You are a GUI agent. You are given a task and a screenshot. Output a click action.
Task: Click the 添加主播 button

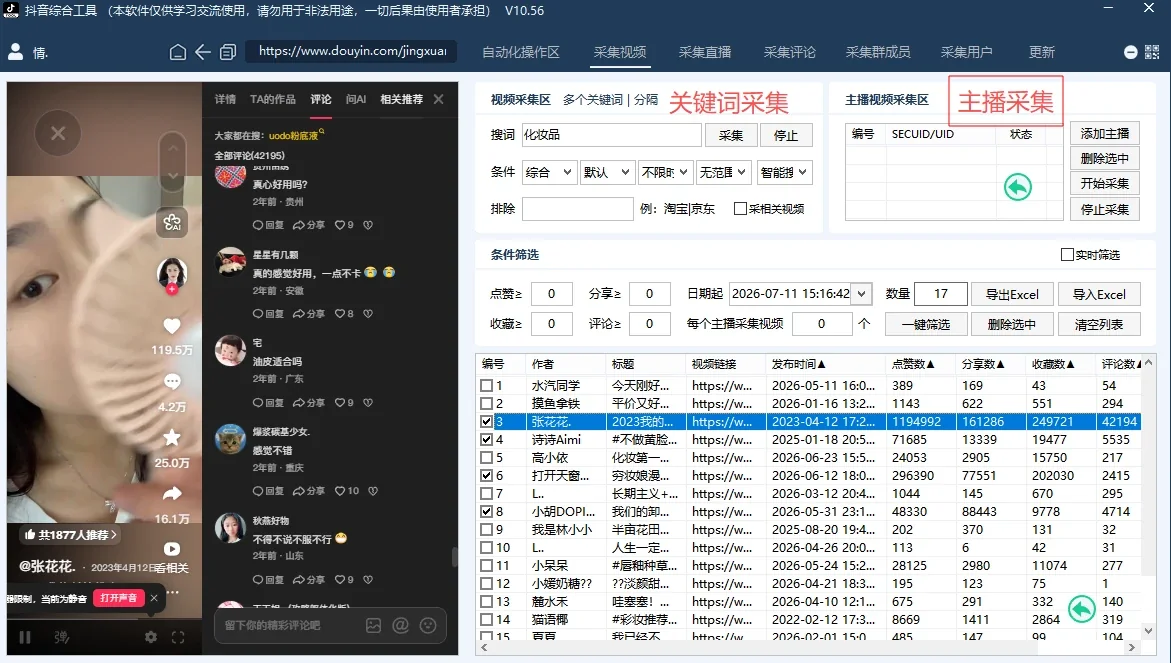coord(1105,134)
